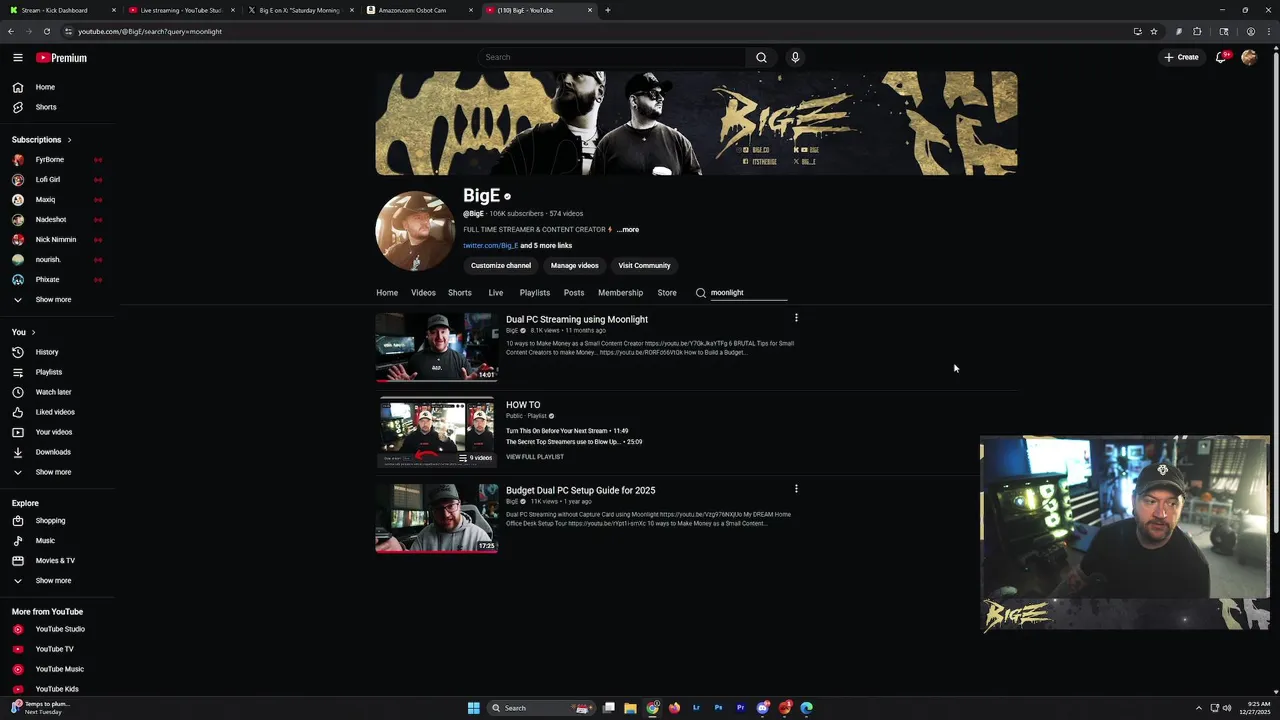
Task: Bookmark this page with the star icon
Action: pos(1154,31)
